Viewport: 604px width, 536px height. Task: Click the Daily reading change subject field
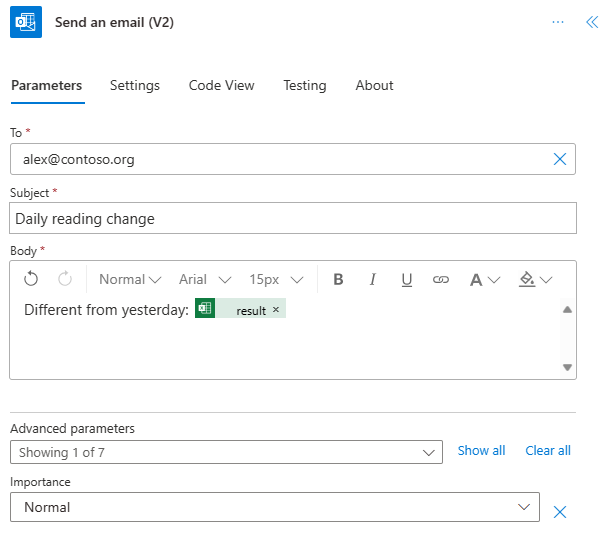(x=293, y=218)
